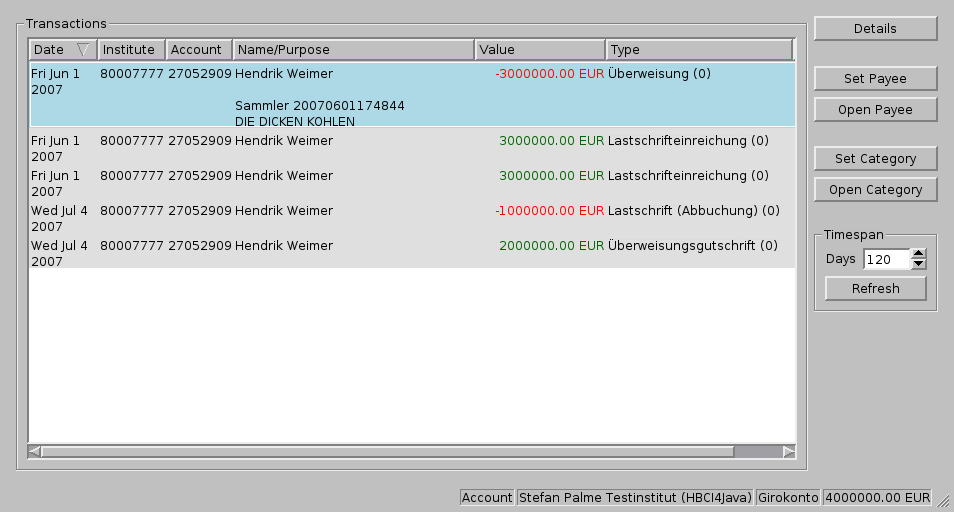Click Open Category button

coord(875,189)
